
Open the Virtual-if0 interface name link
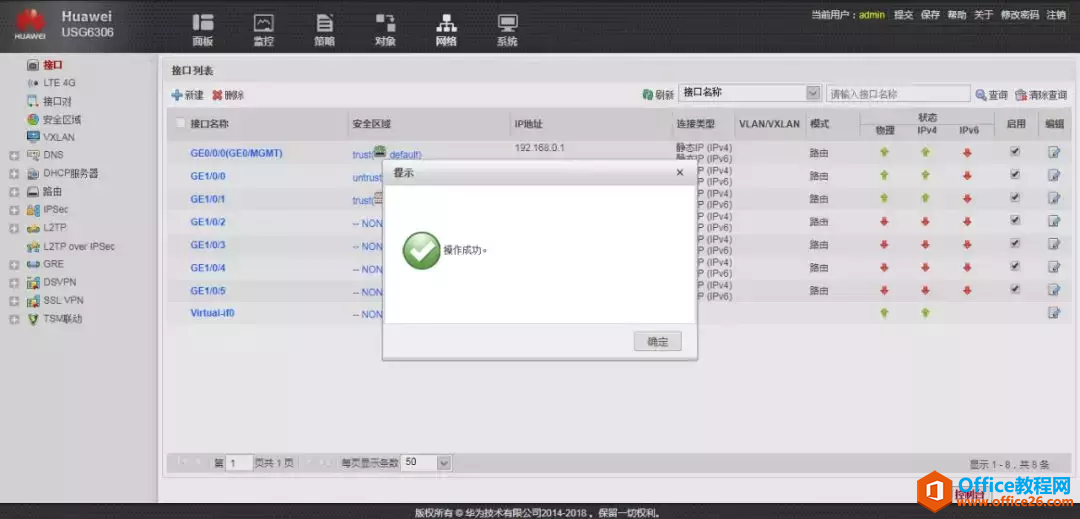[x=213, y=313]
